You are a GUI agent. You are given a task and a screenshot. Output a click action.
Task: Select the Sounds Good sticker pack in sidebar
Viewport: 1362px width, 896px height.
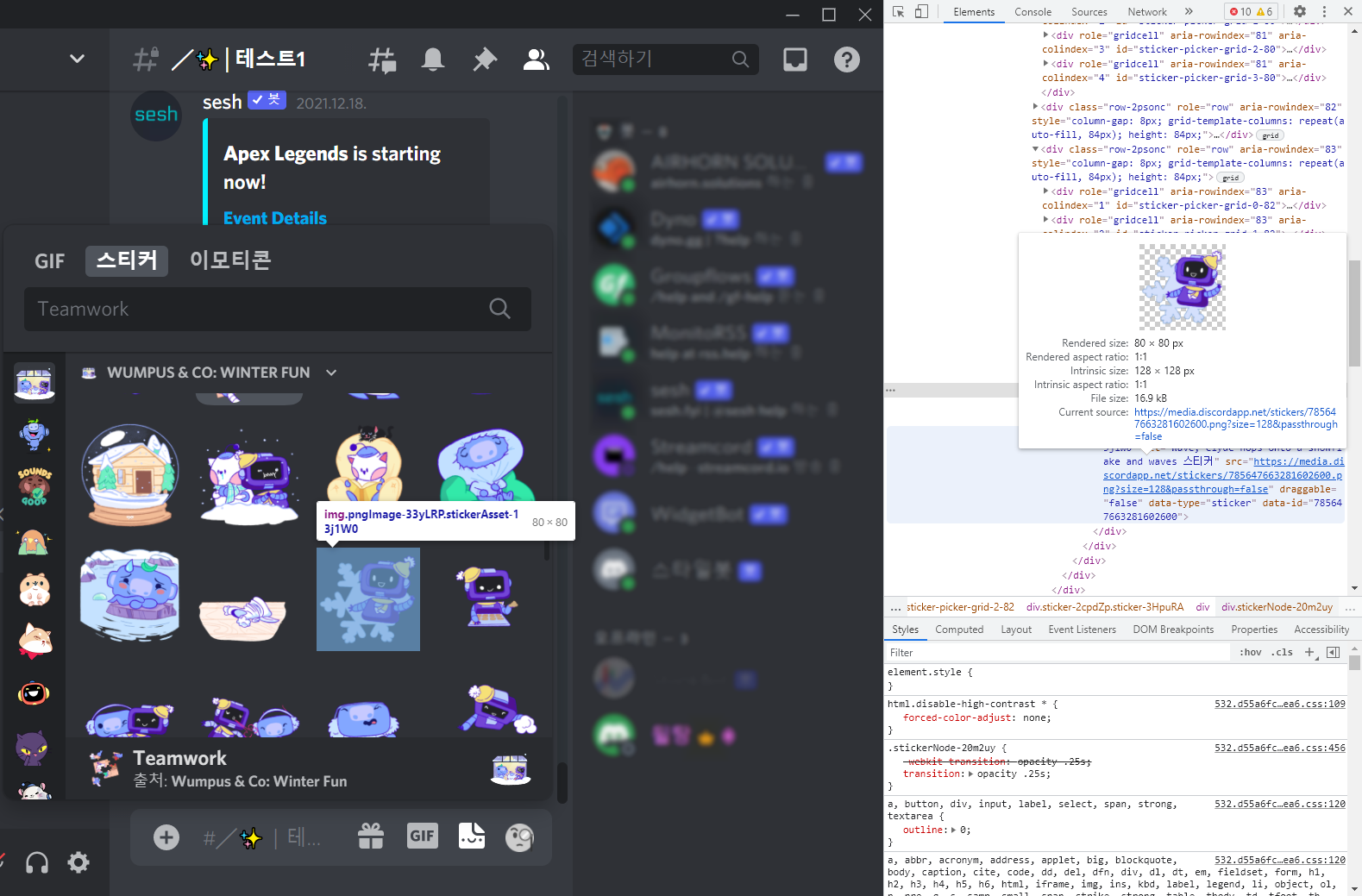pyautogui.click(x=35, y=486)
